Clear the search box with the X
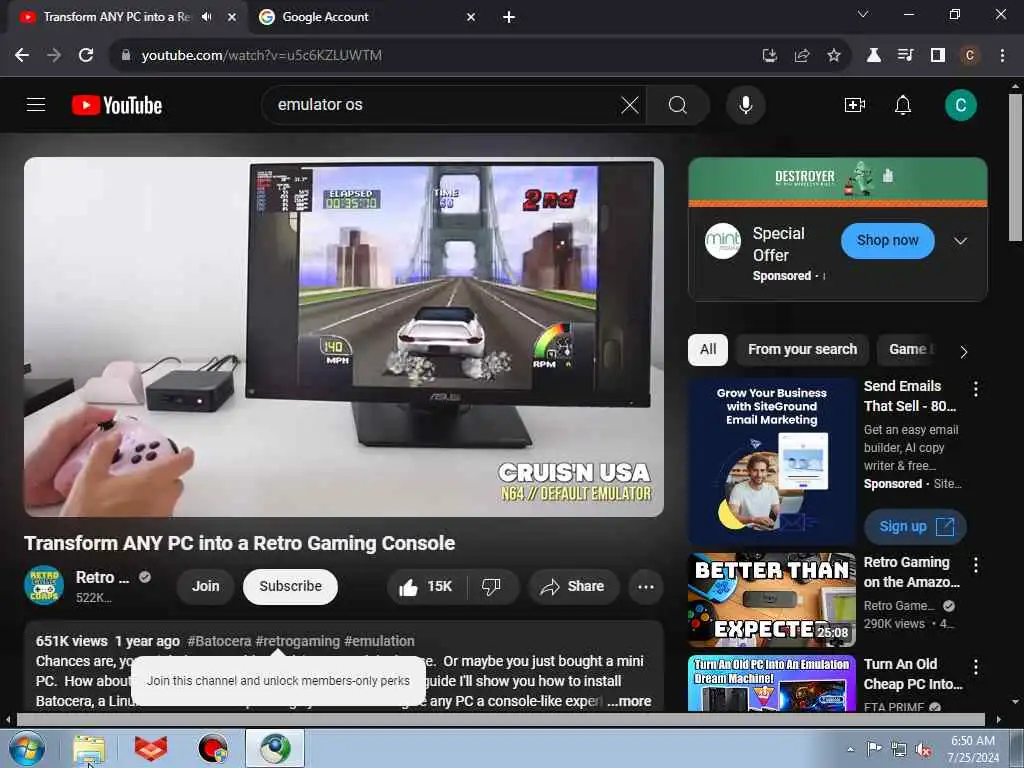Image resolution: width=1024 pixels, height=768 pixels. coord(630,105)
